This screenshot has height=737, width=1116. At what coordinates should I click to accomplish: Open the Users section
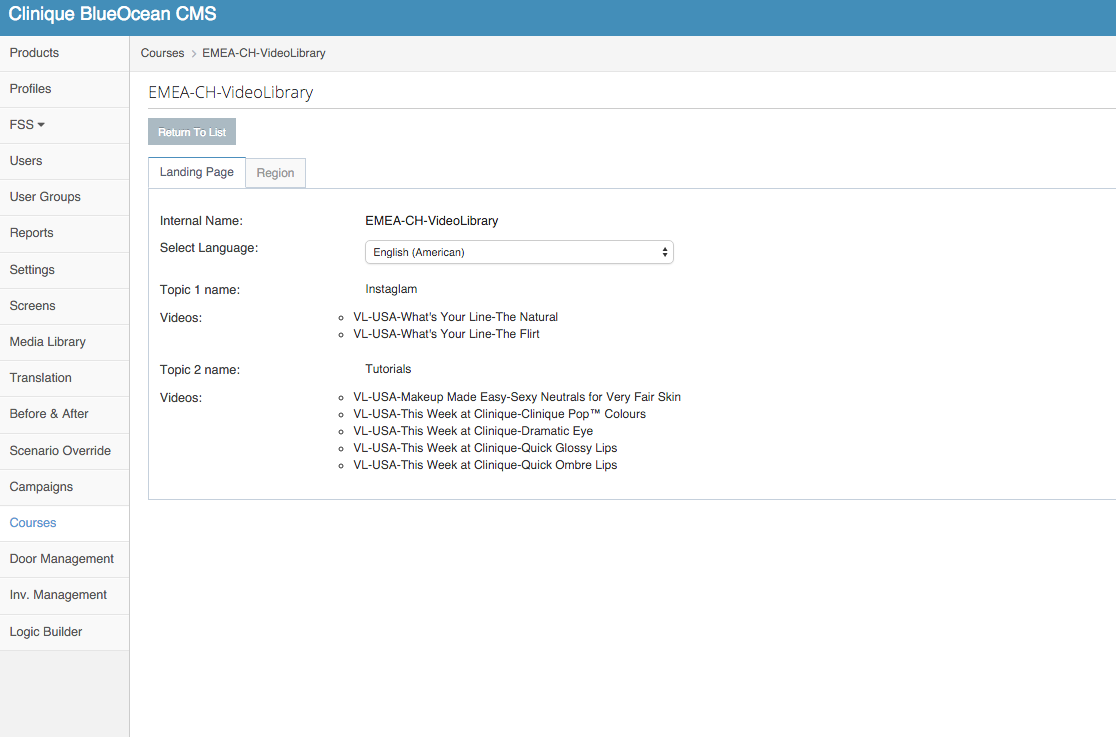pos(64,161)
